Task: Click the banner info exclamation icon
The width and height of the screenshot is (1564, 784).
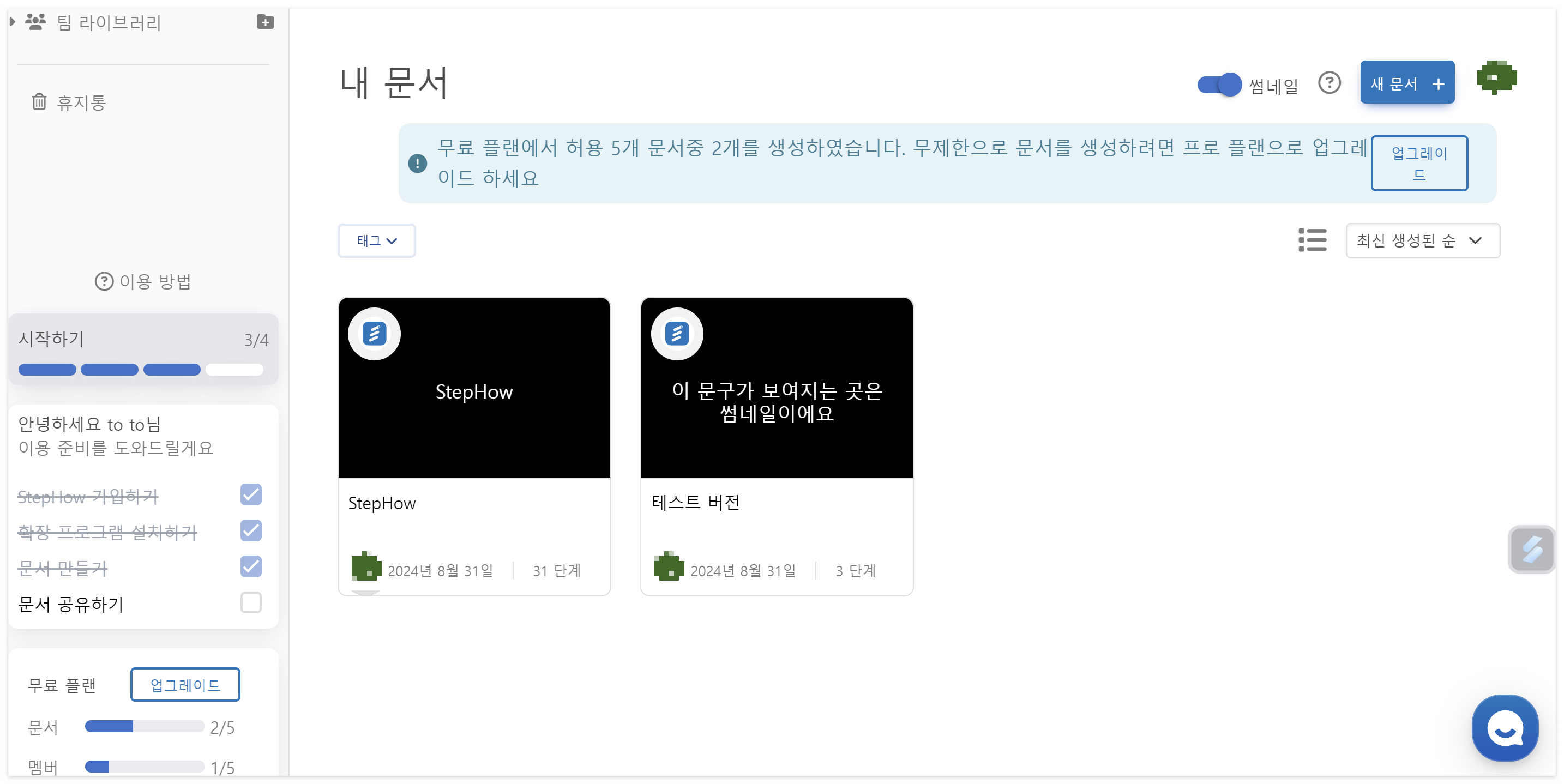Action: pyautogui.click(x=417, y=162)
